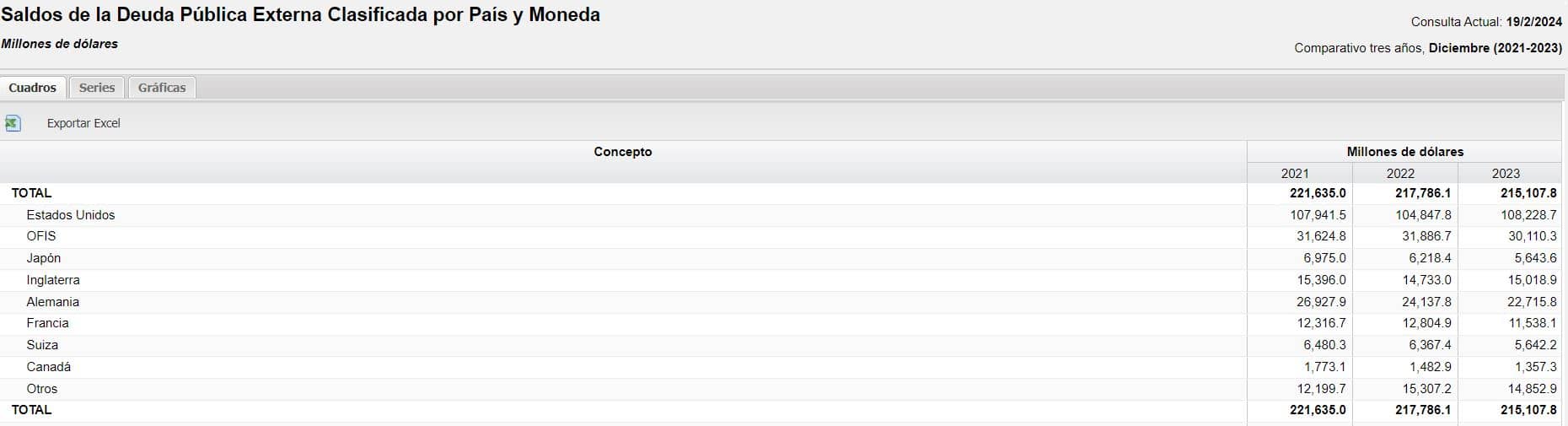Open the Cuadros tab
Image resolution: width=1568 pixels, height=426 pixels.
click(33, 88)
